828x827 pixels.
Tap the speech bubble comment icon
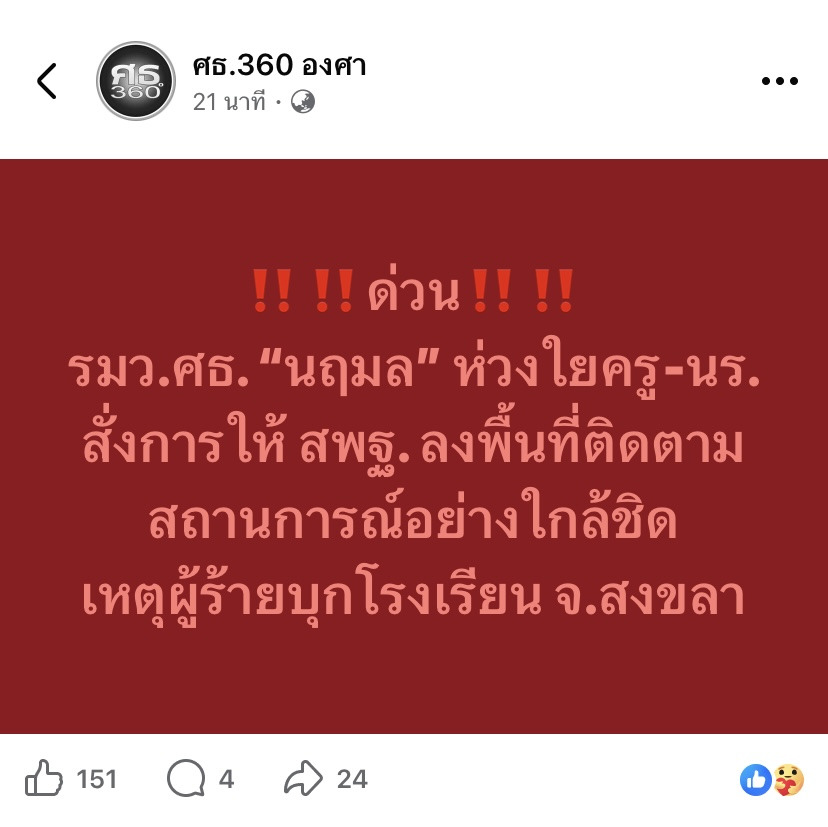pos(186,778)
